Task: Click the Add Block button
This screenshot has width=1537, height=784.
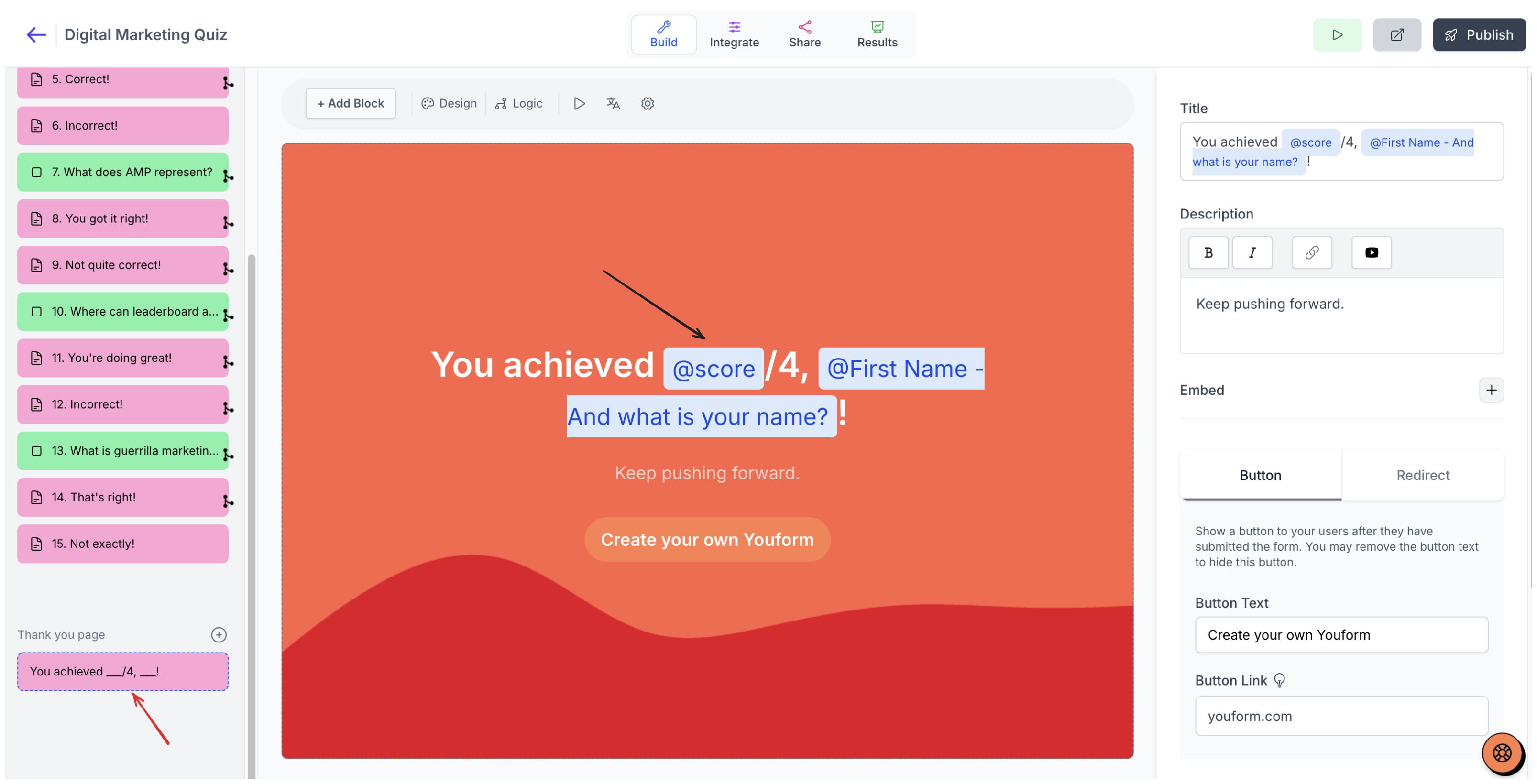Action: click(x=350, y=103)
